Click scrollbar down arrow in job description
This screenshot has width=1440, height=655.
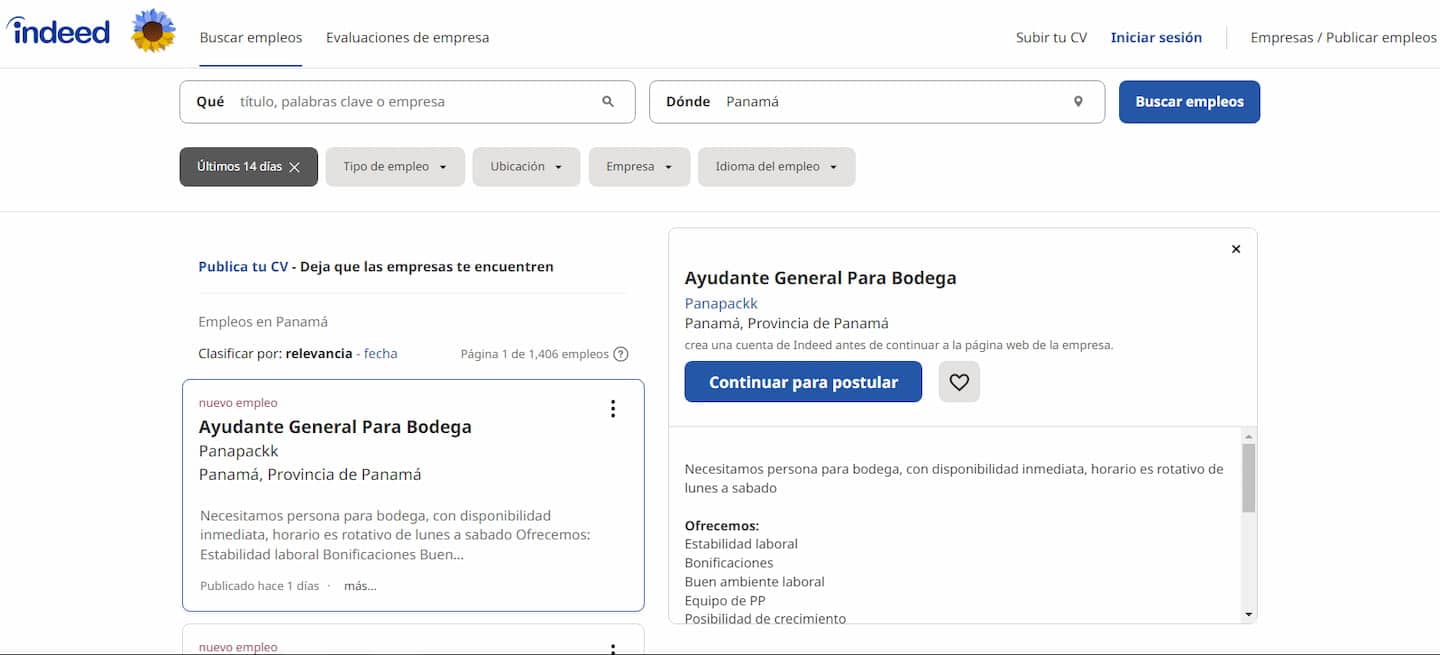click(x=1248, y=613)
